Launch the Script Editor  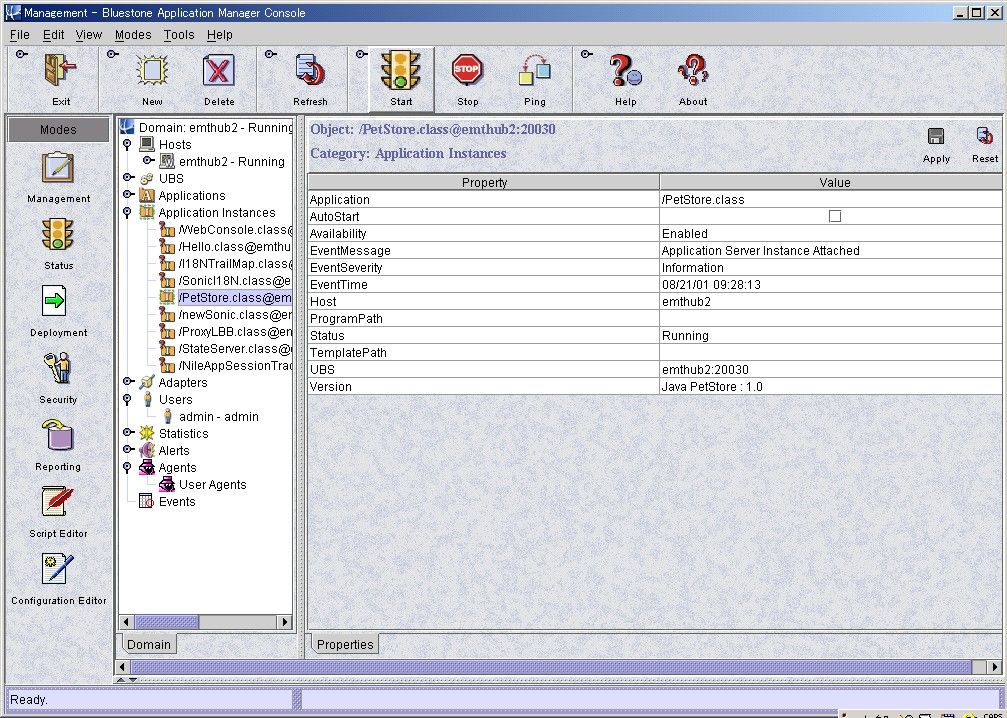[x=58, y=502]
